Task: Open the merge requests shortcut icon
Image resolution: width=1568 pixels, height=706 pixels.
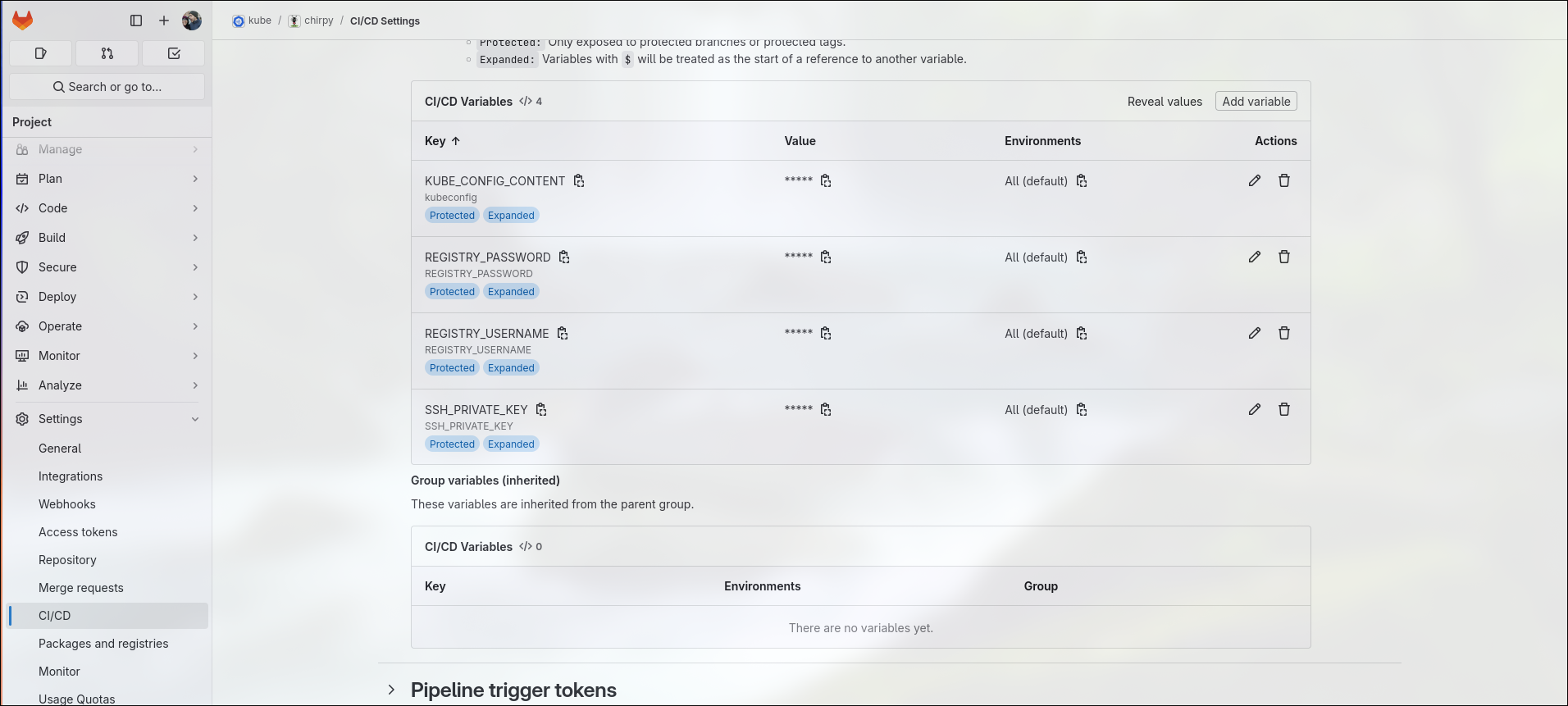Action: pyautogui.click(x=107, y=53)
